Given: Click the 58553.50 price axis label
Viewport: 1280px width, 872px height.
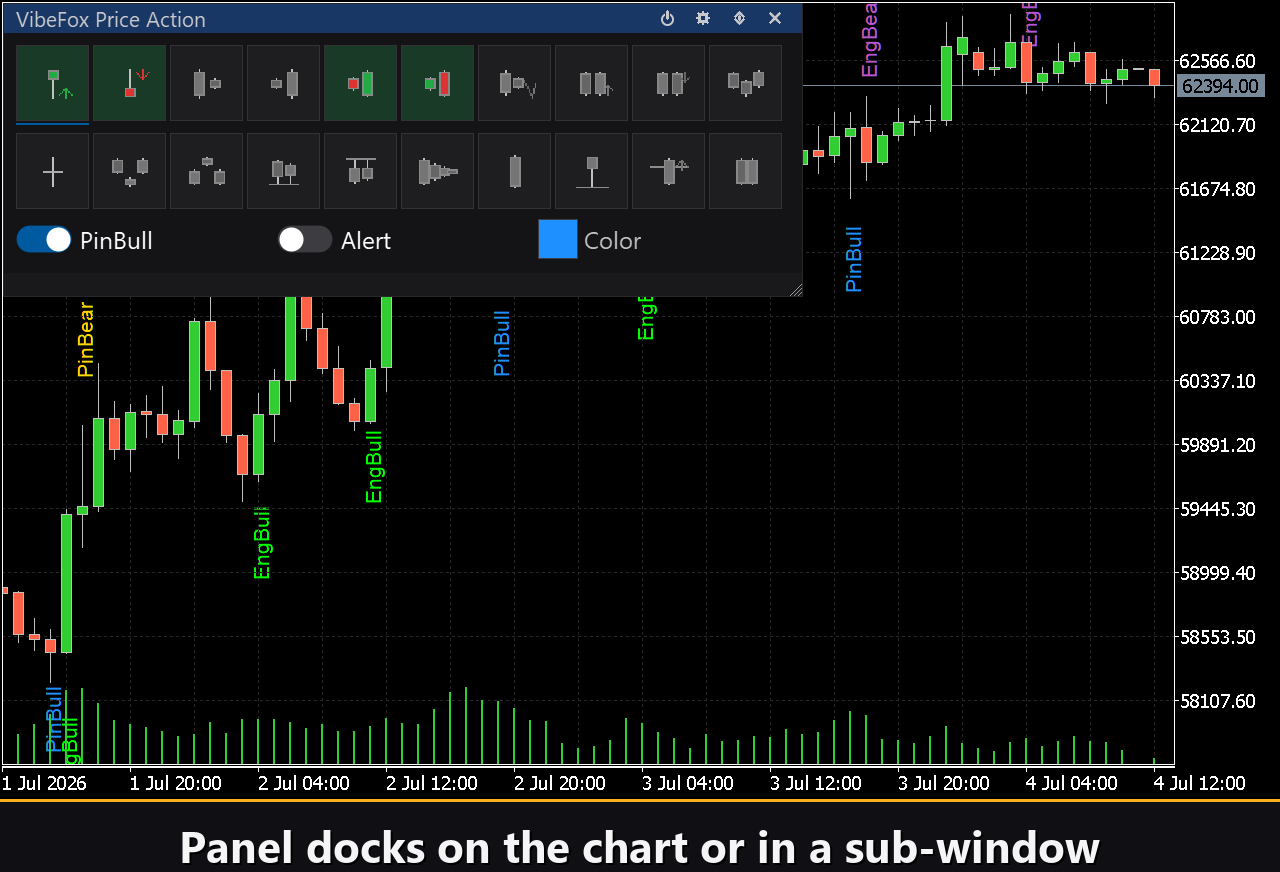Looking at the screenshot, I should (1218, 637).
